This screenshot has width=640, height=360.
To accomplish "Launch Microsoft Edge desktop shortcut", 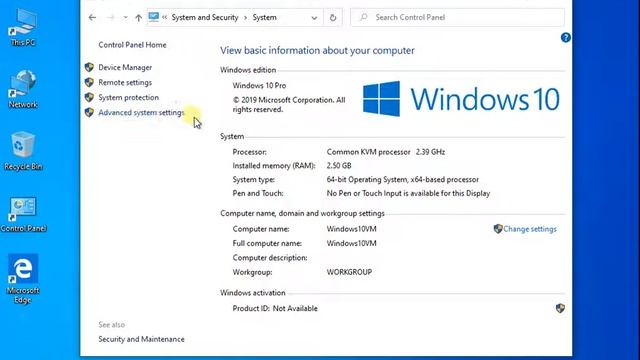I will [23, 279].
